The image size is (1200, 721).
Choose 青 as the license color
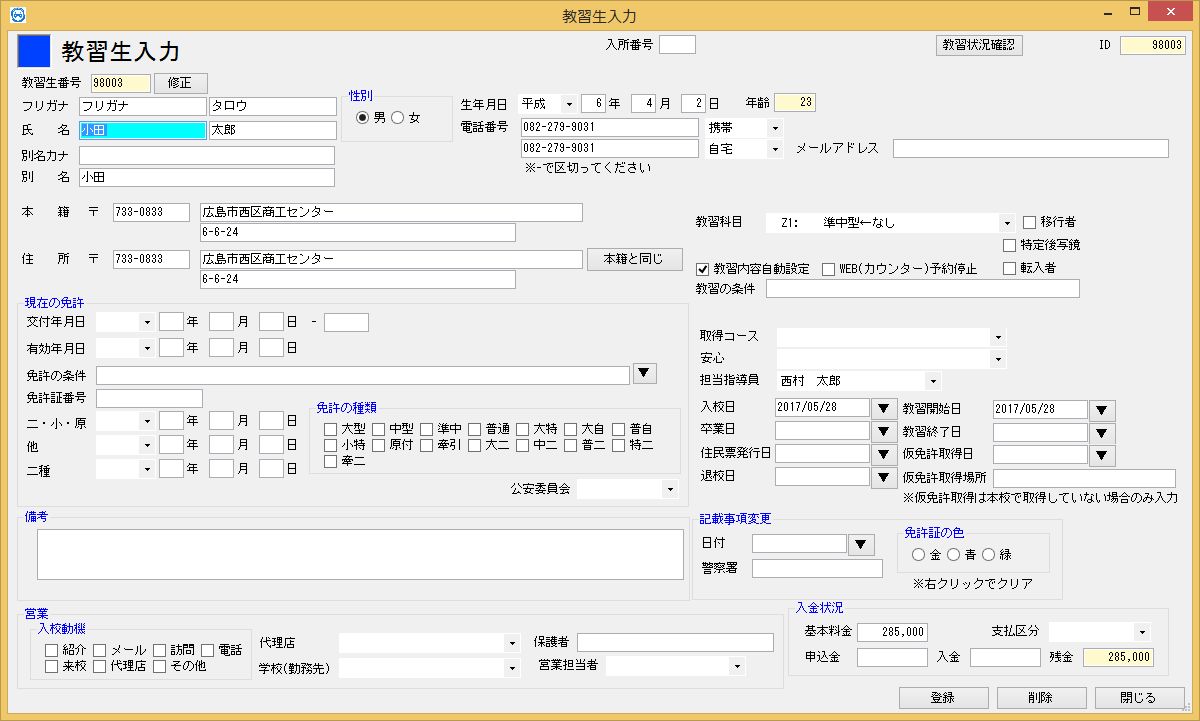point(954,554)
